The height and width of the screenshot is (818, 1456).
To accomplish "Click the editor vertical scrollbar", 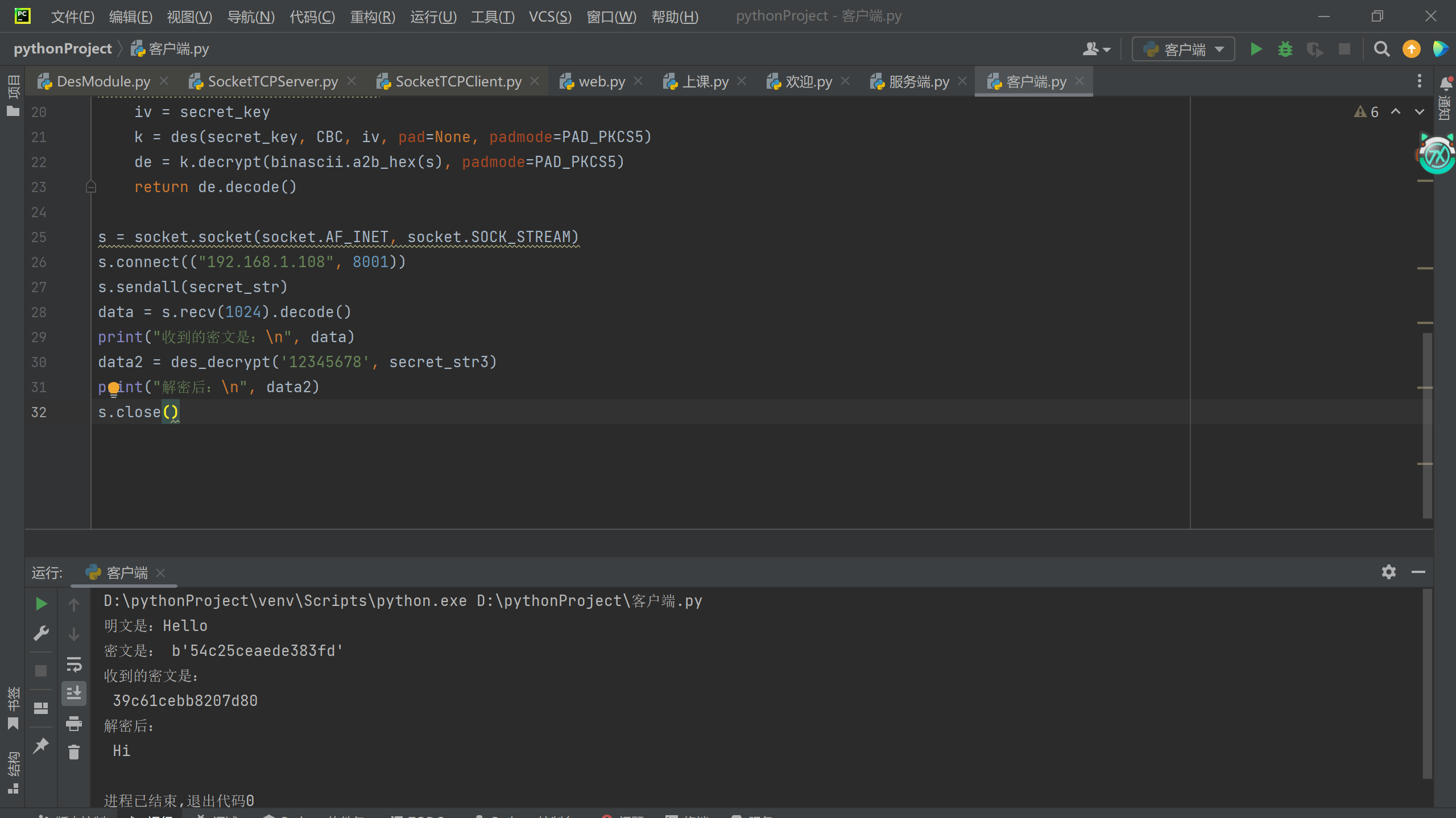I will 1427,425.
